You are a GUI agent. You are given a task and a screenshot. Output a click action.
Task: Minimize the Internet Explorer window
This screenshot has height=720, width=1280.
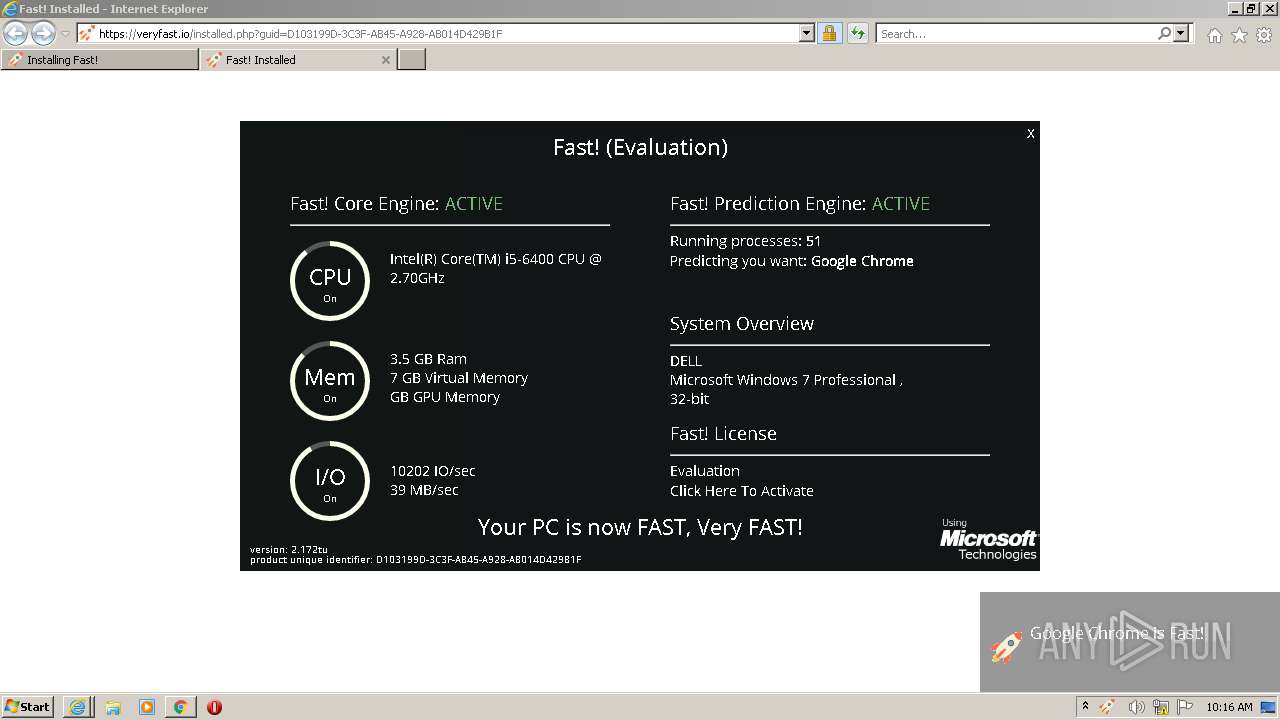tap(1235, 9)
